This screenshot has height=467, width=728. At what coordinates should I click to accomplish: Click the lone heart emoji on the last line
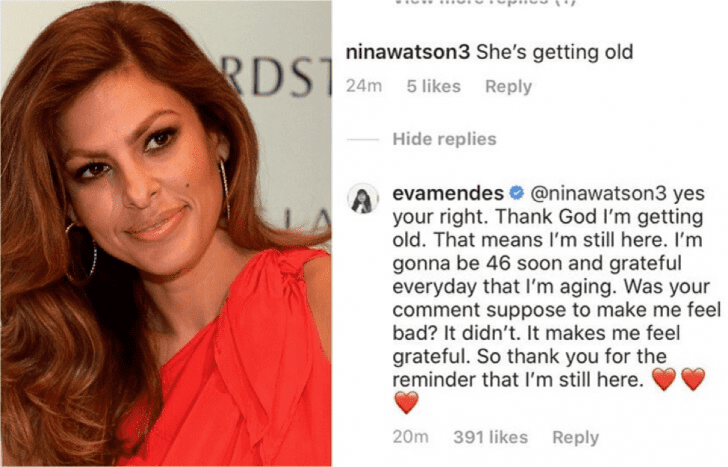(x=407, y=402)
